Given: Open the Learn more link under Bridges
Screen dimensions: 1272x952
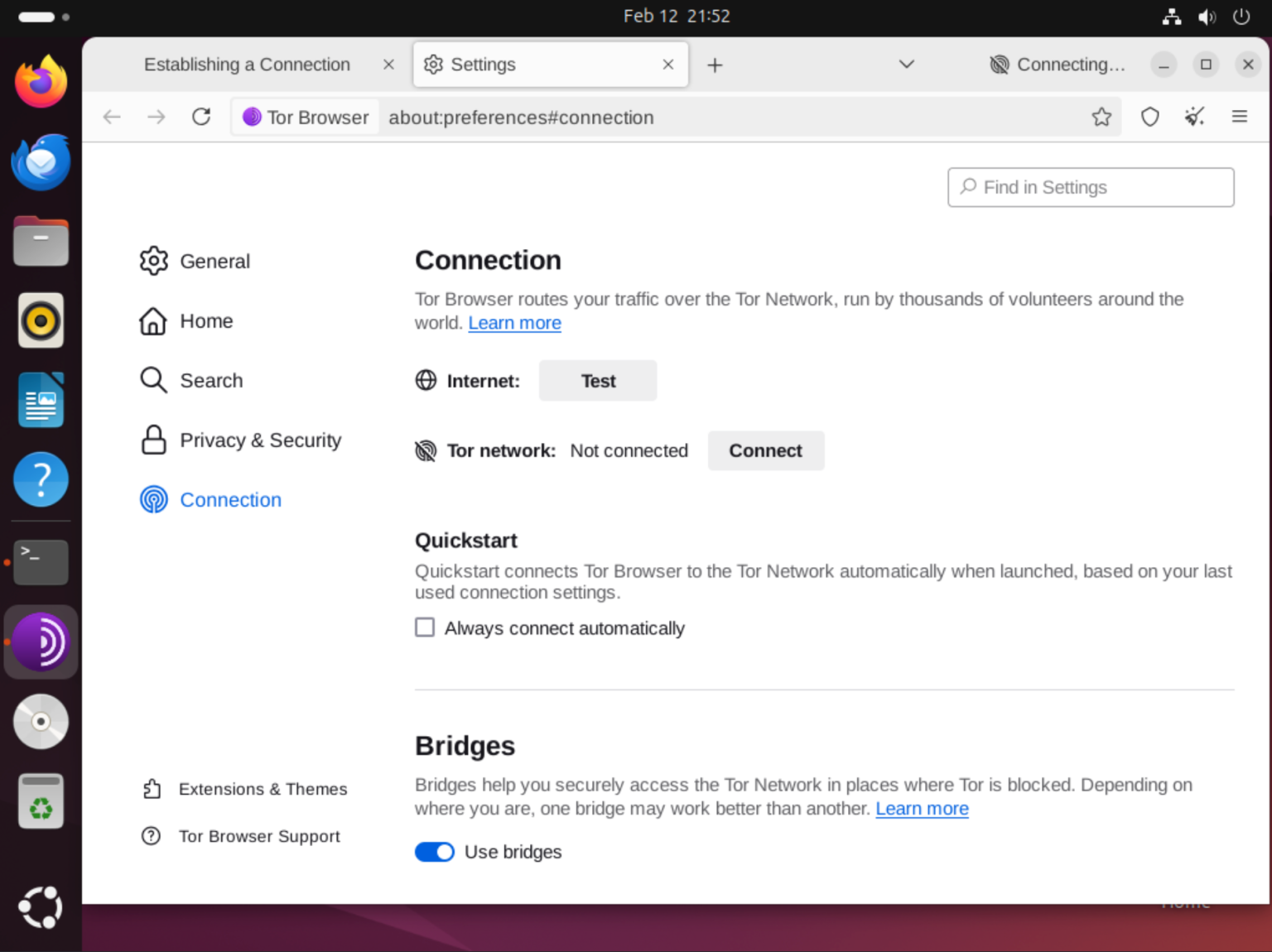Looking at the screenshot, I should tap(922, 809).
